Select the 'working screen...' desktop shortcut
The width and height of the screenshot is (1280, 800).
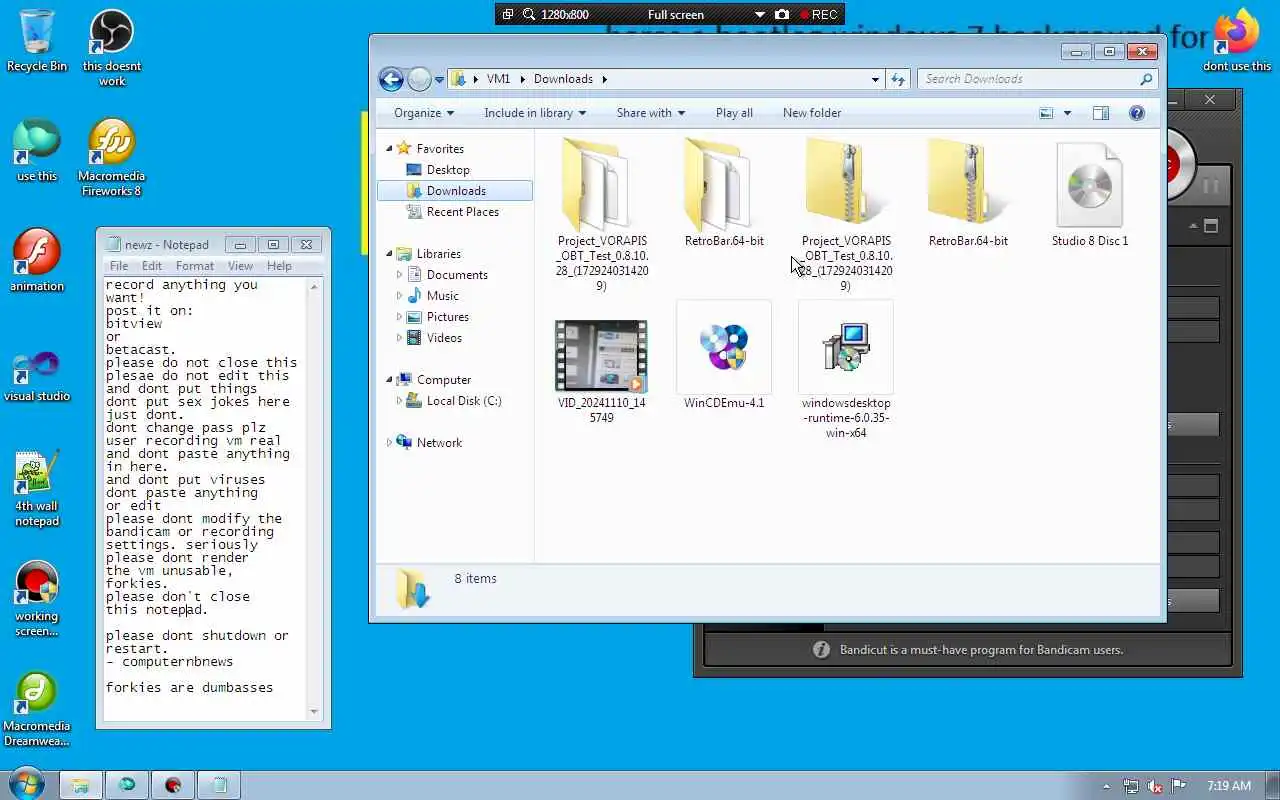(x=37, y=598)
